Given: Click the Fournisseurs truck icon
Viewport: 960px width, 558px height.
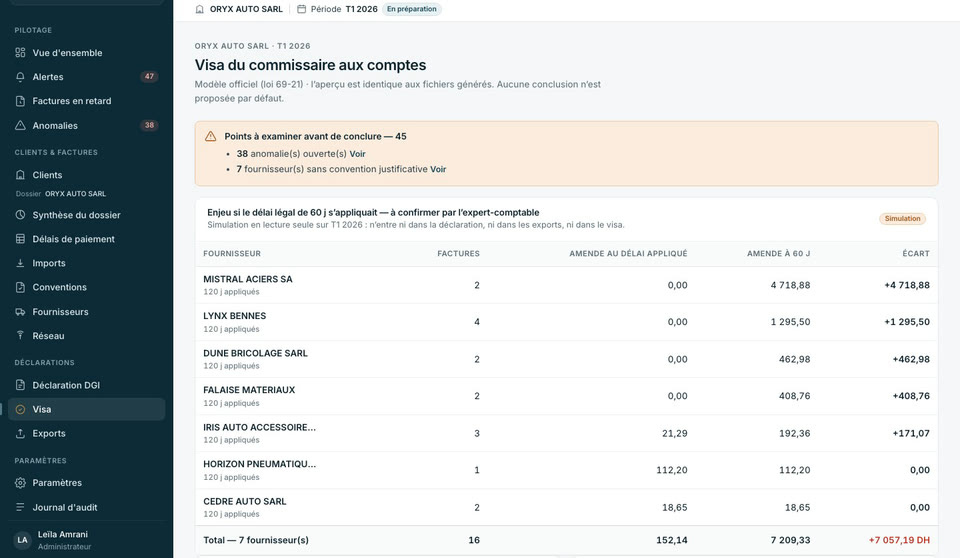Looking at the screenshot, I should point(20,312).
